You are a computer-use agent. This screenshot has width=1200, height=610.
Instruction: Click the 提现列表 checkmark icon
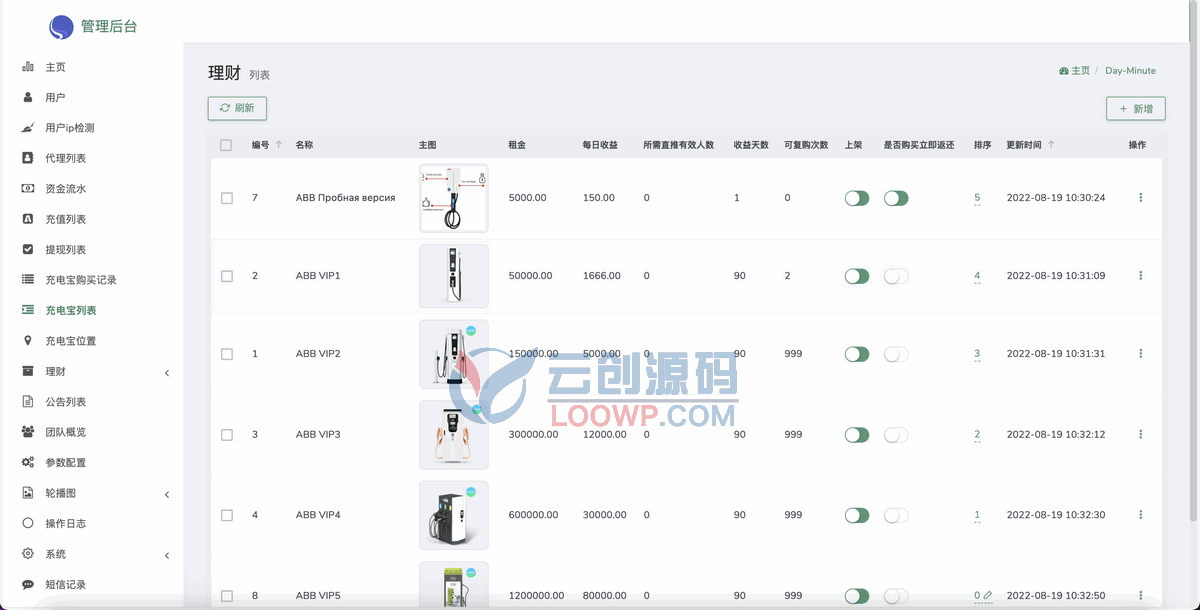tap(28, 250)
